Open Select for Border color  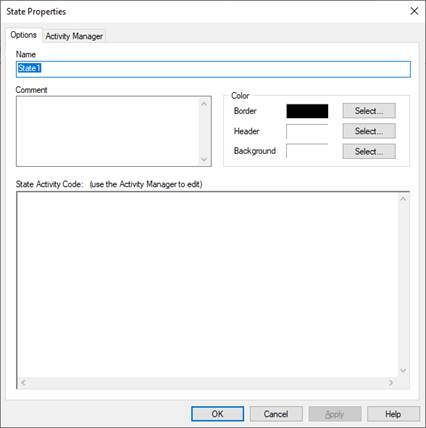point(369,111)
